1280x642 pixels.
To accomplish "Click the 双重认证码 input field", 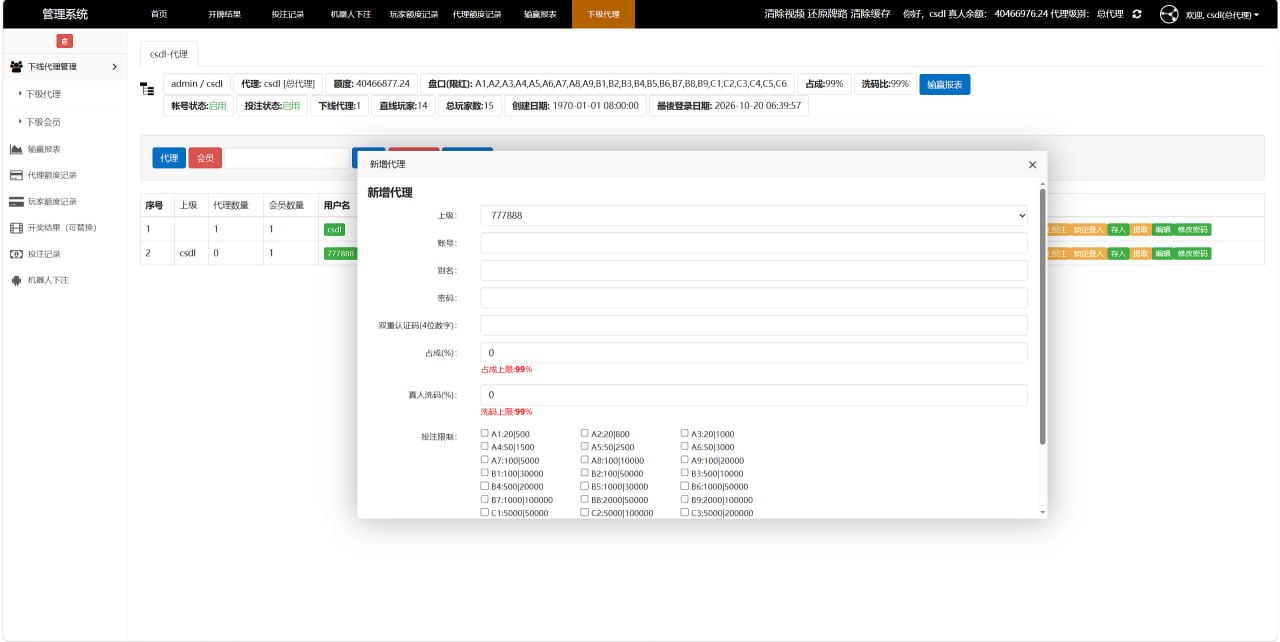I will [x=754, y=325].
